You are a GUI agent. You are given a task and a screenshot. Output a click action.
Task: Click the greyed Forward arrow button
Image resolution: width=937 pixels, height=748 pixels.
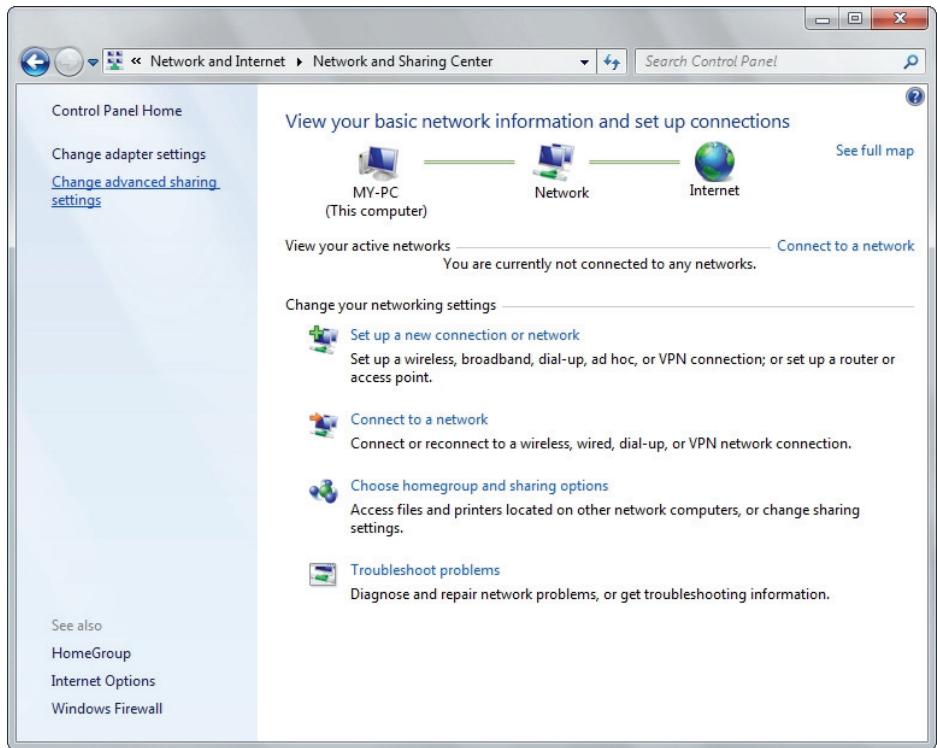click(69, 62)
